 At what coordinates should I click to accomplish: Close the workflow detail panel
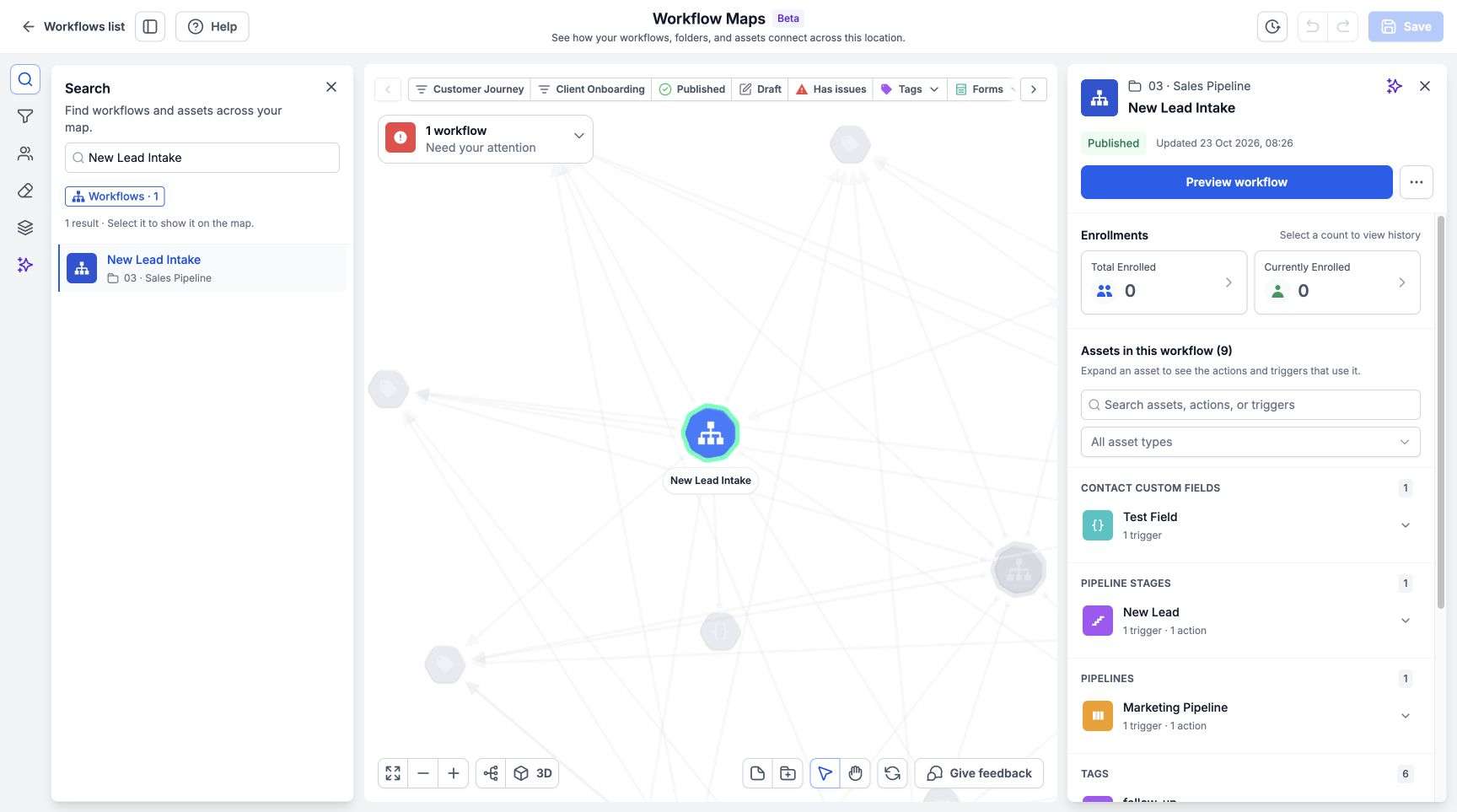pyautogui.click(x=1425, y=86)
